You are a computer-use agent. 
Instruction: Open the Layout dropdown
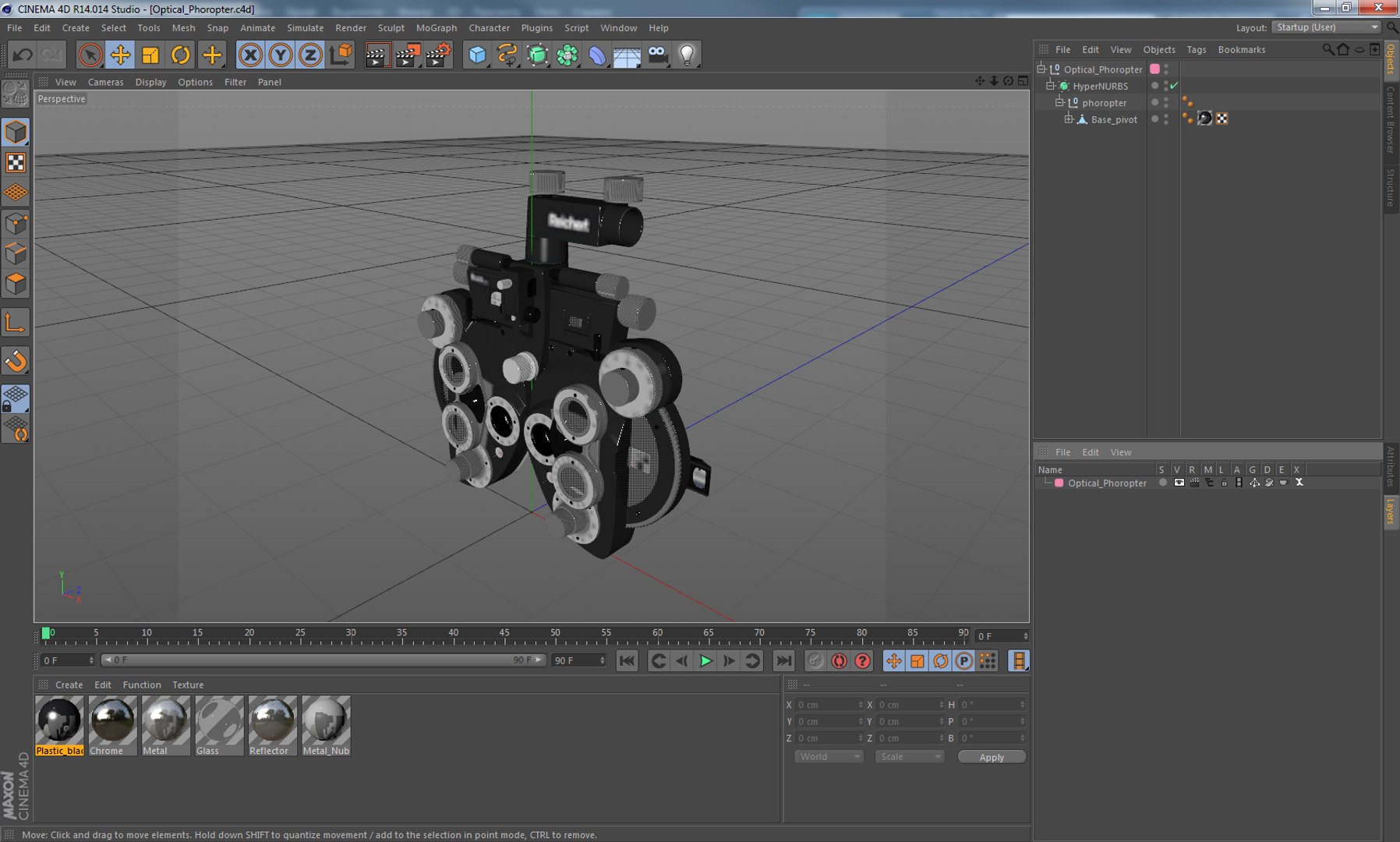coord(1326,27)
